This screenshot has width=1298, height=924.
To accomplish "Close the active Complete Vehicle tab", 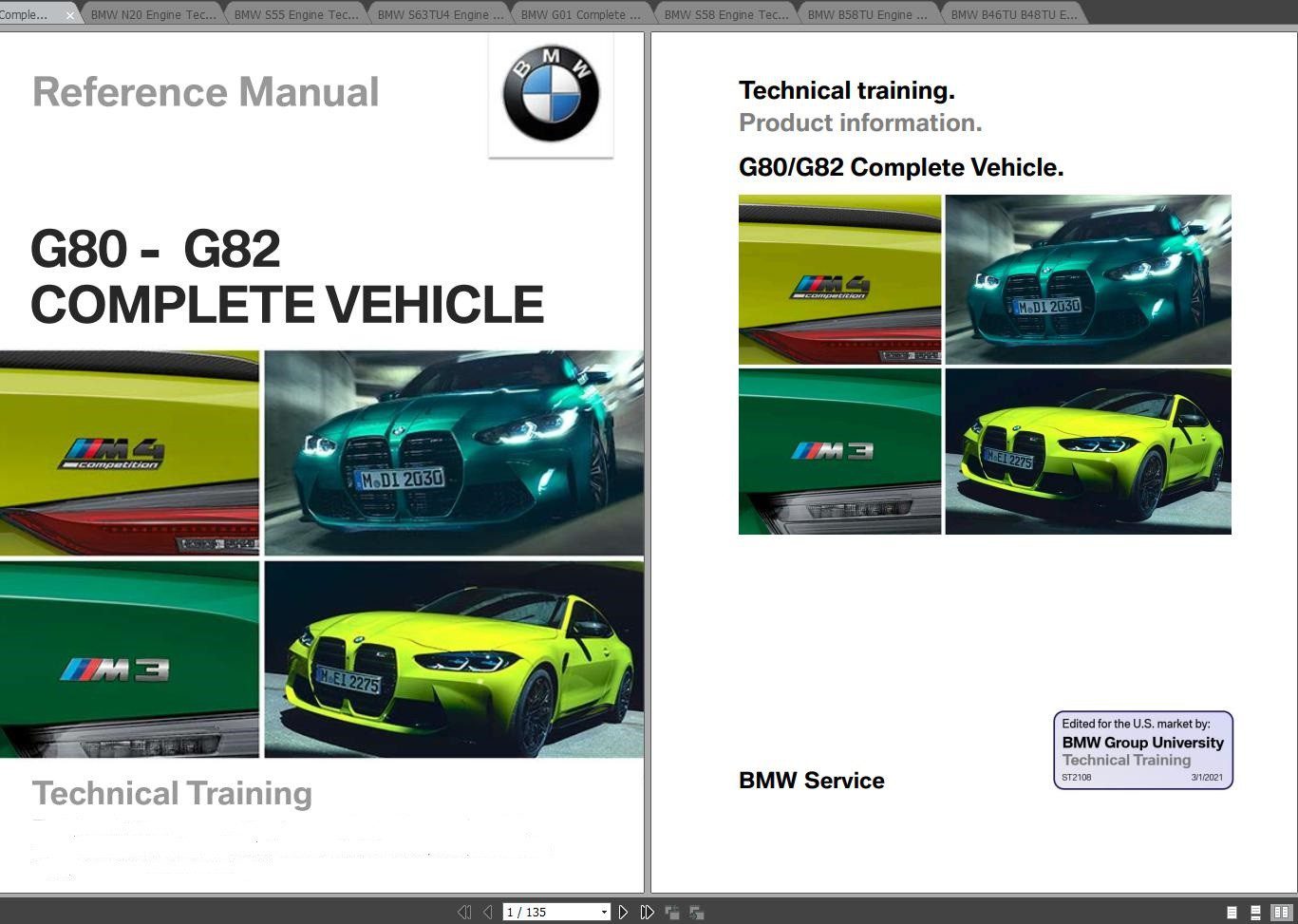I will pos(69,15).
